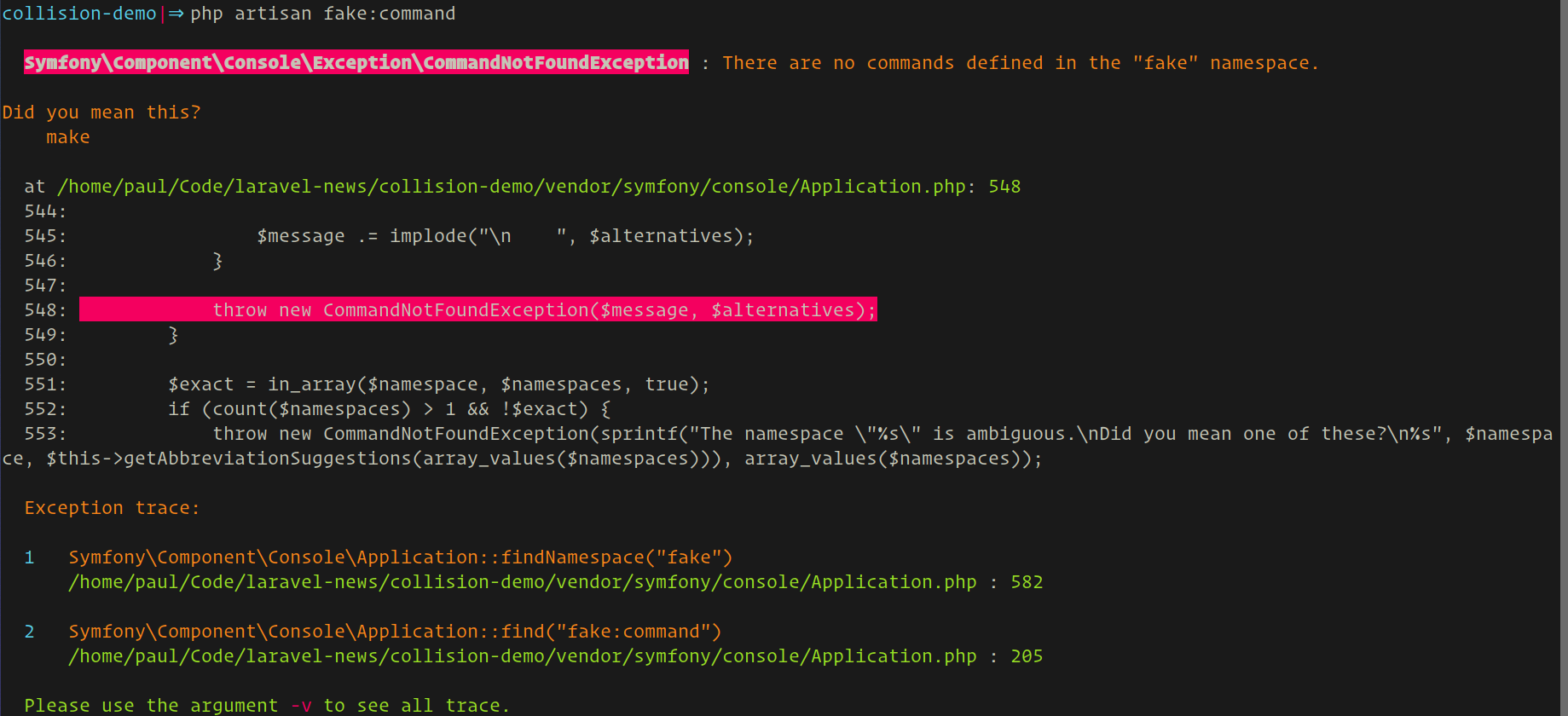Click line number 546:
Screen dimensions: 1568x716
pos(46,261)
